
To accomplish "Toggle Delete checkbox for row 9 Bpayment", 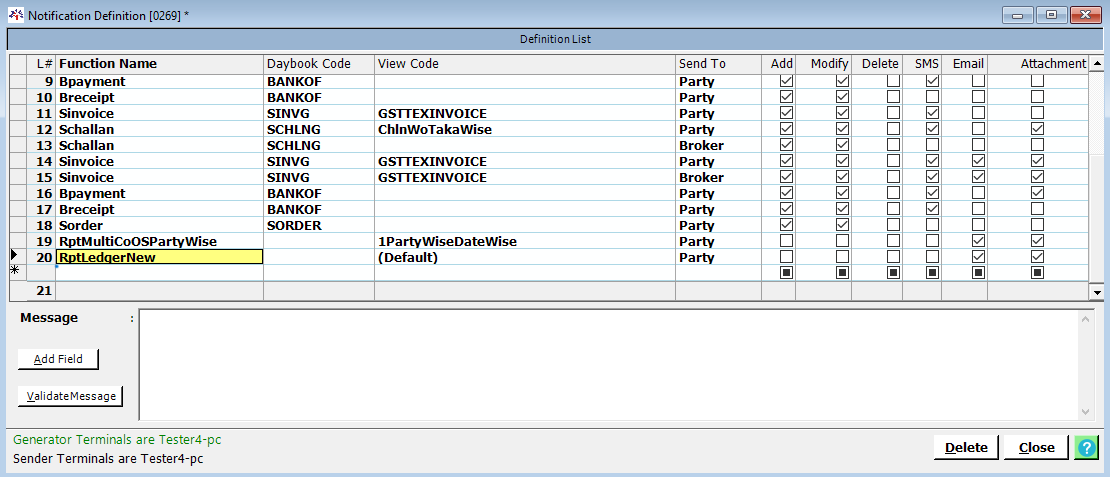I will click(893, 81).
